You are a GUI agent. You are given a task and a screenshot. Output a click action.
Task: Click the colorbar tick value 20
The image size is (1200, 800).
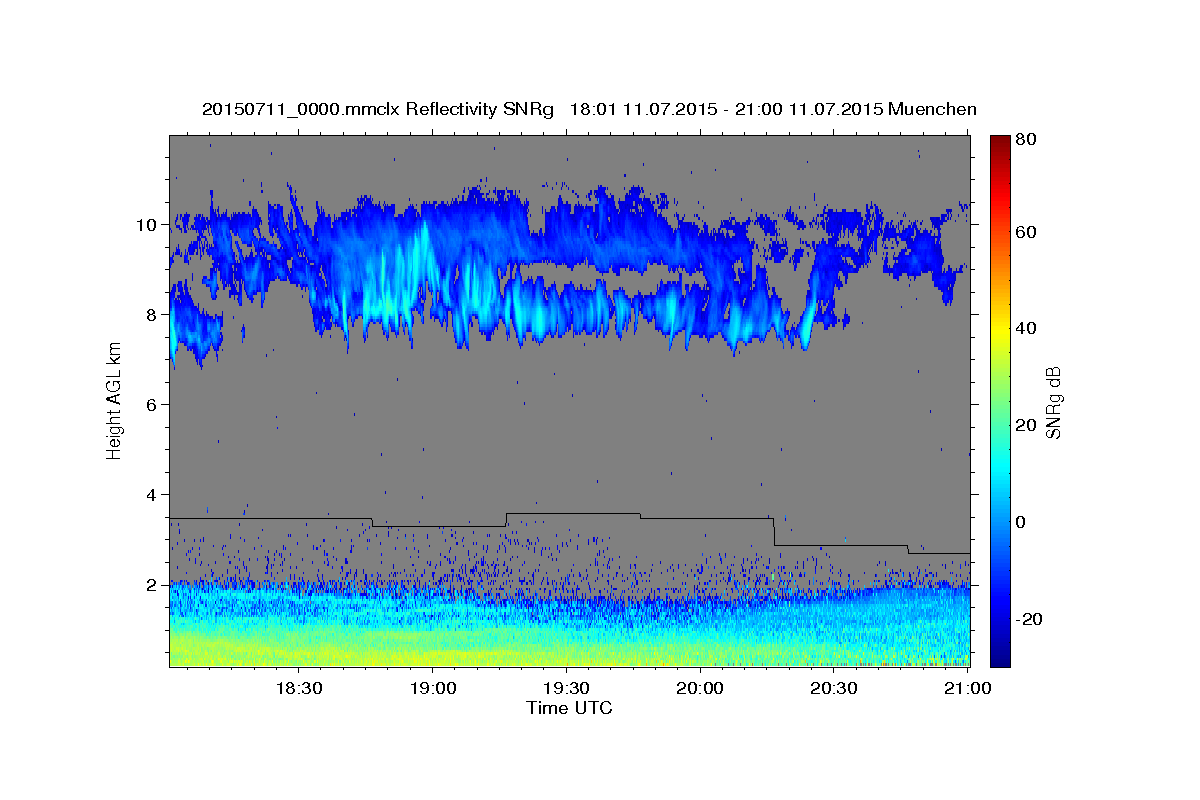click(1027, 425)
